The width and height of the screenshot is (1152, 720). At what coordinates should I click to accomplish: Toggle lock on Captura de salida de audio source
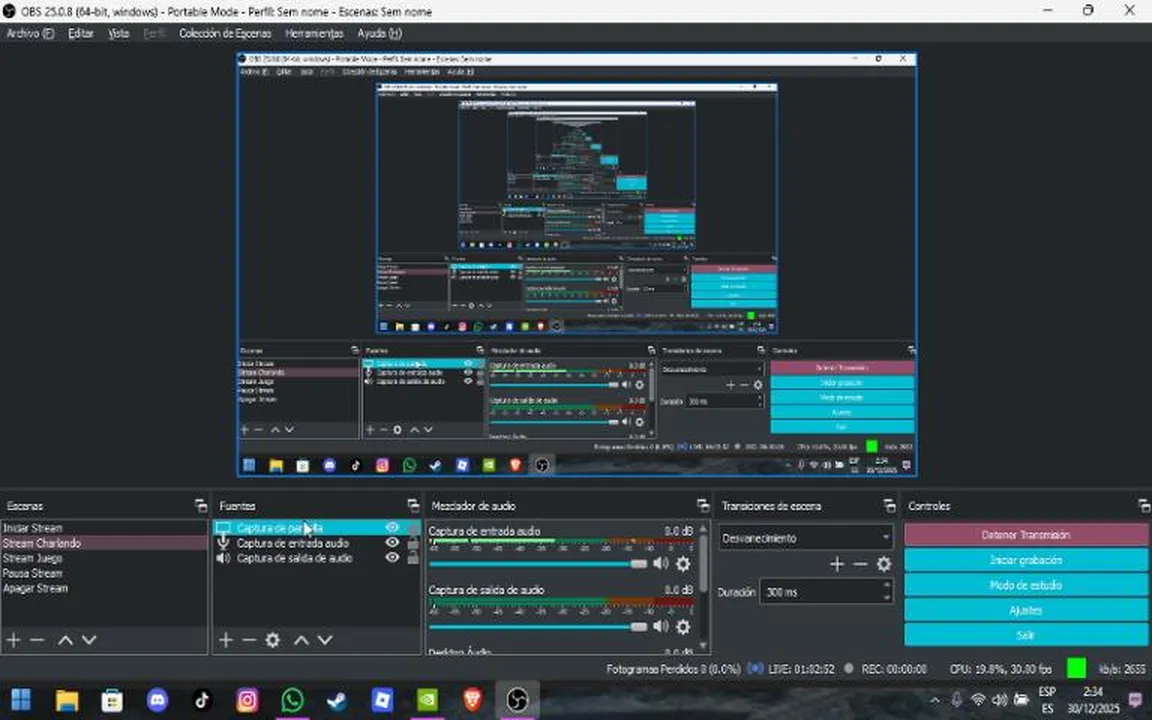pyautogui.click(x=413, y=558)
